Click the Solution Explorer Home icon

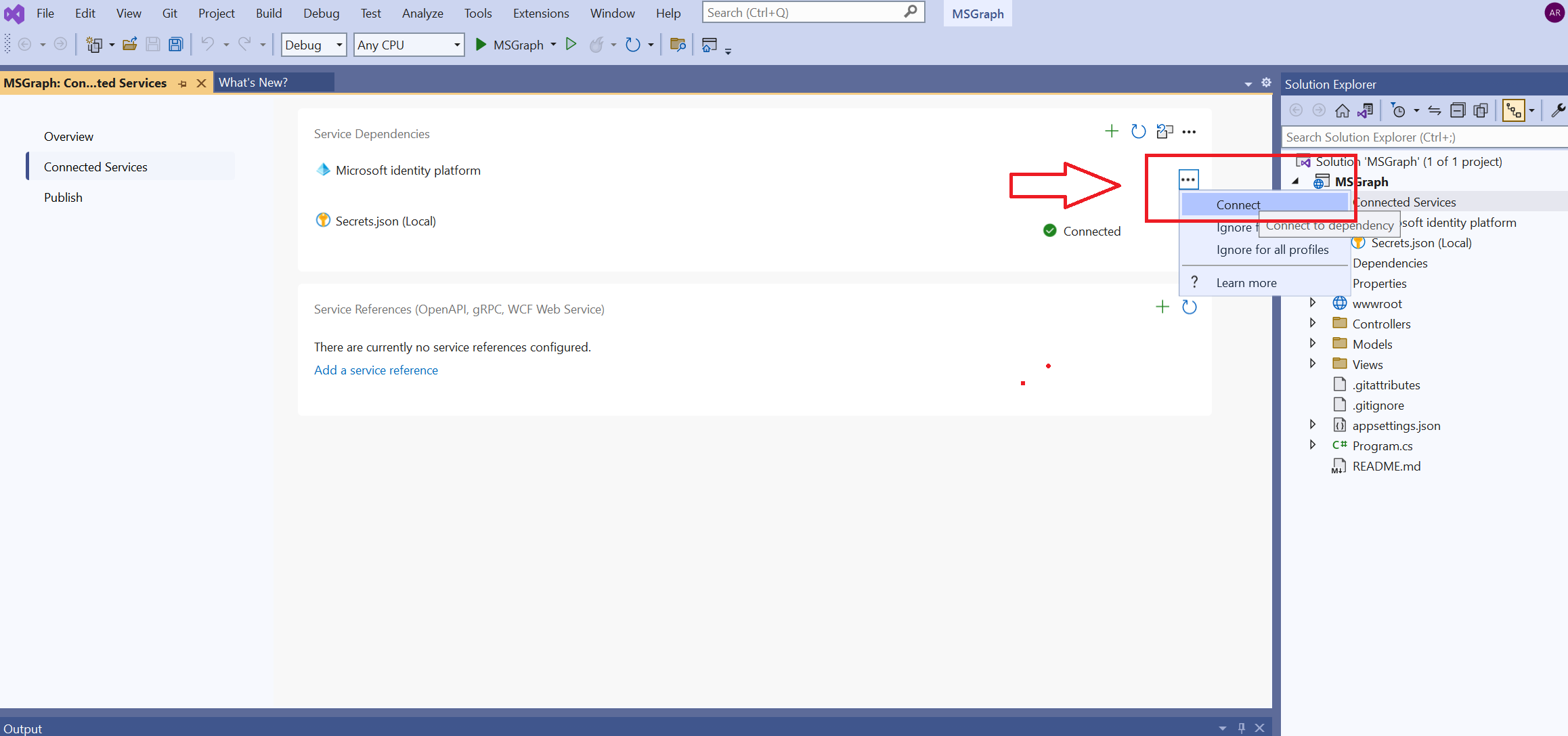click(1342, 110)
